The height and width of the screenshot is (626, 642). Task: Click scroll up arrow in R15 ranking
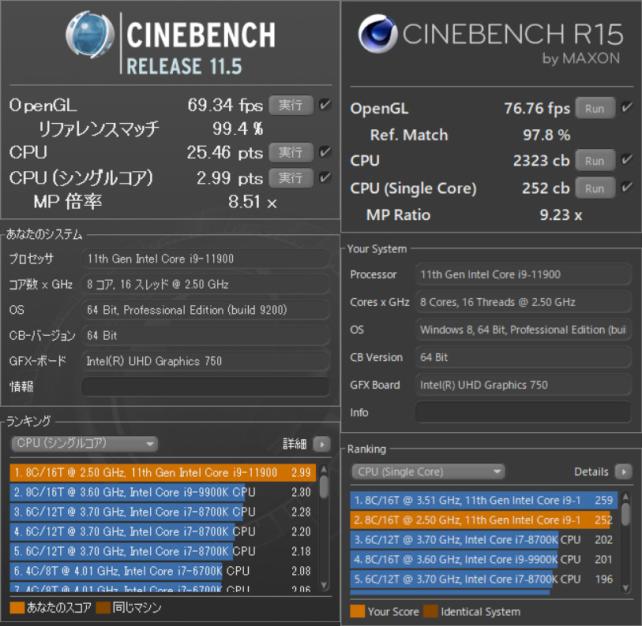pyautogui.click(x=625, y=497)
